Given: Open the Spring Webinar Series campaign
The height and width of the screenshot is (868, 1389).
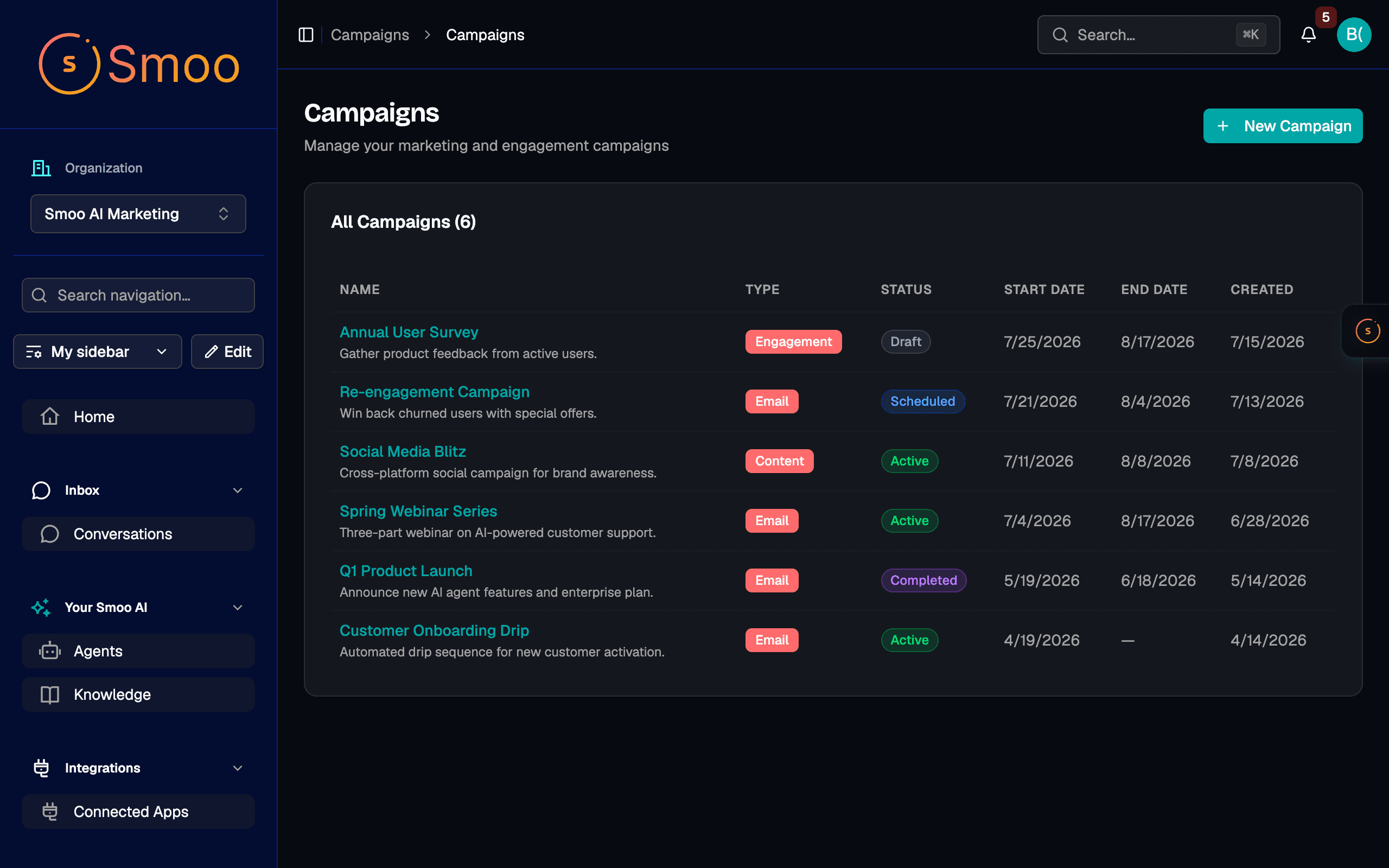Looking at the screenshot, I should 418,511.
